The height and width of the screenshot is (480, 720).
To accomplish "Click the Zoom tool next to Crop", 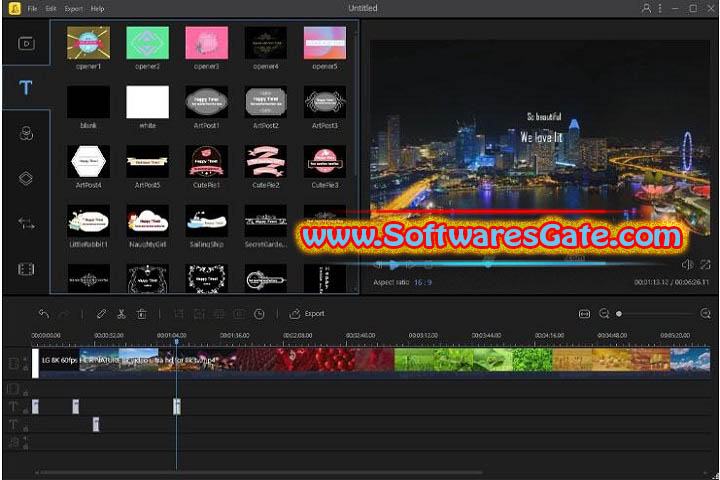I will 199,314.
